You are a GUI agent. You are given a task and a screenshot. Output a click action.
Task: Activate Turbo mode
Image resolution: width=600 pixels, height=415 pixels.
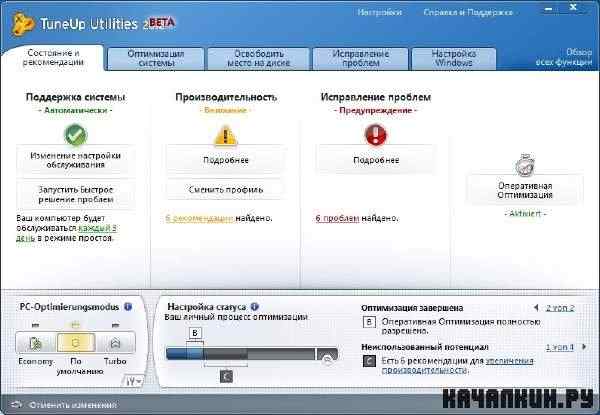[115, 343]
